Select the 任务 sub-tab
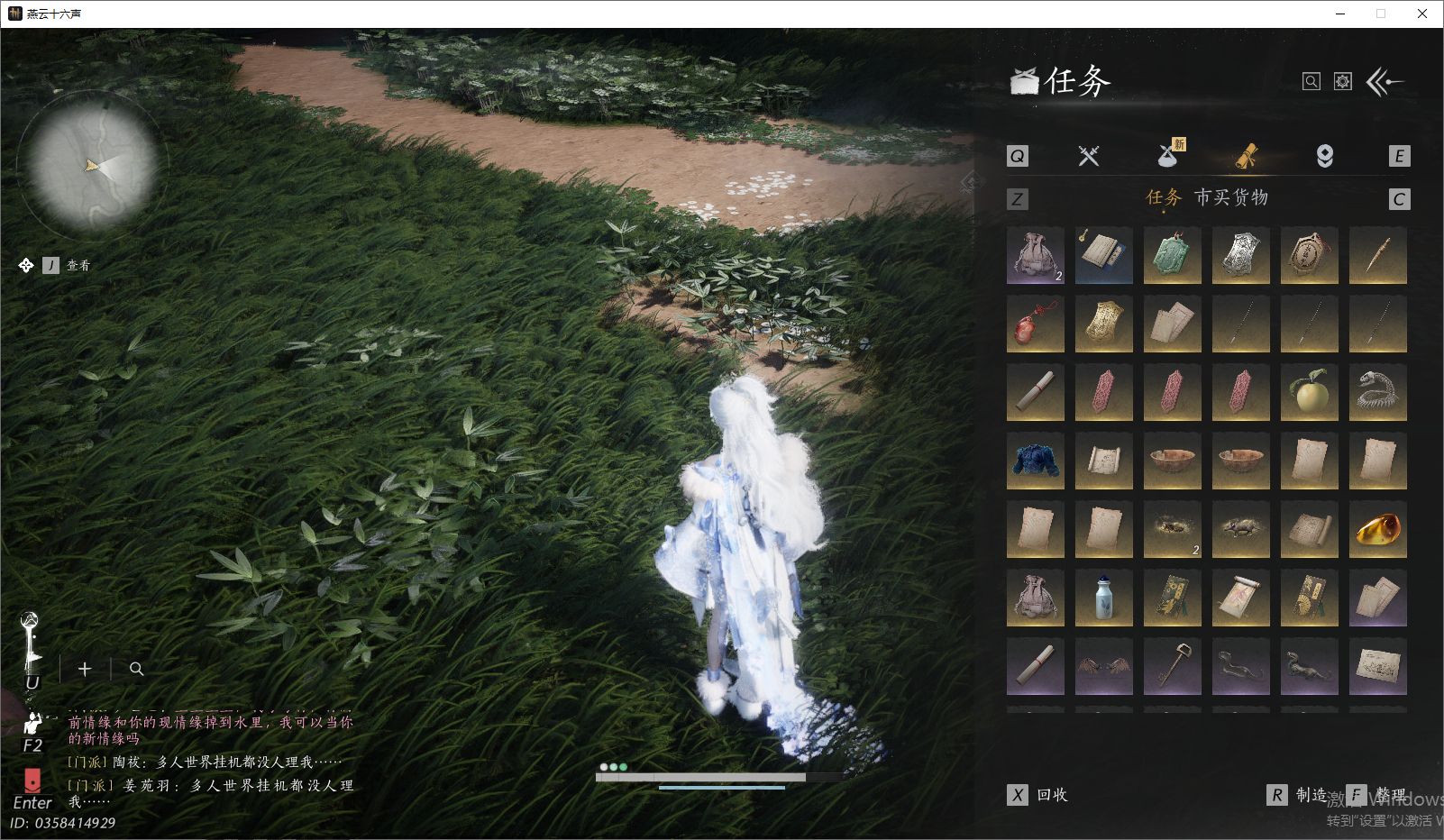The height and width of the screenshot is (840, 1444). 1164,198
